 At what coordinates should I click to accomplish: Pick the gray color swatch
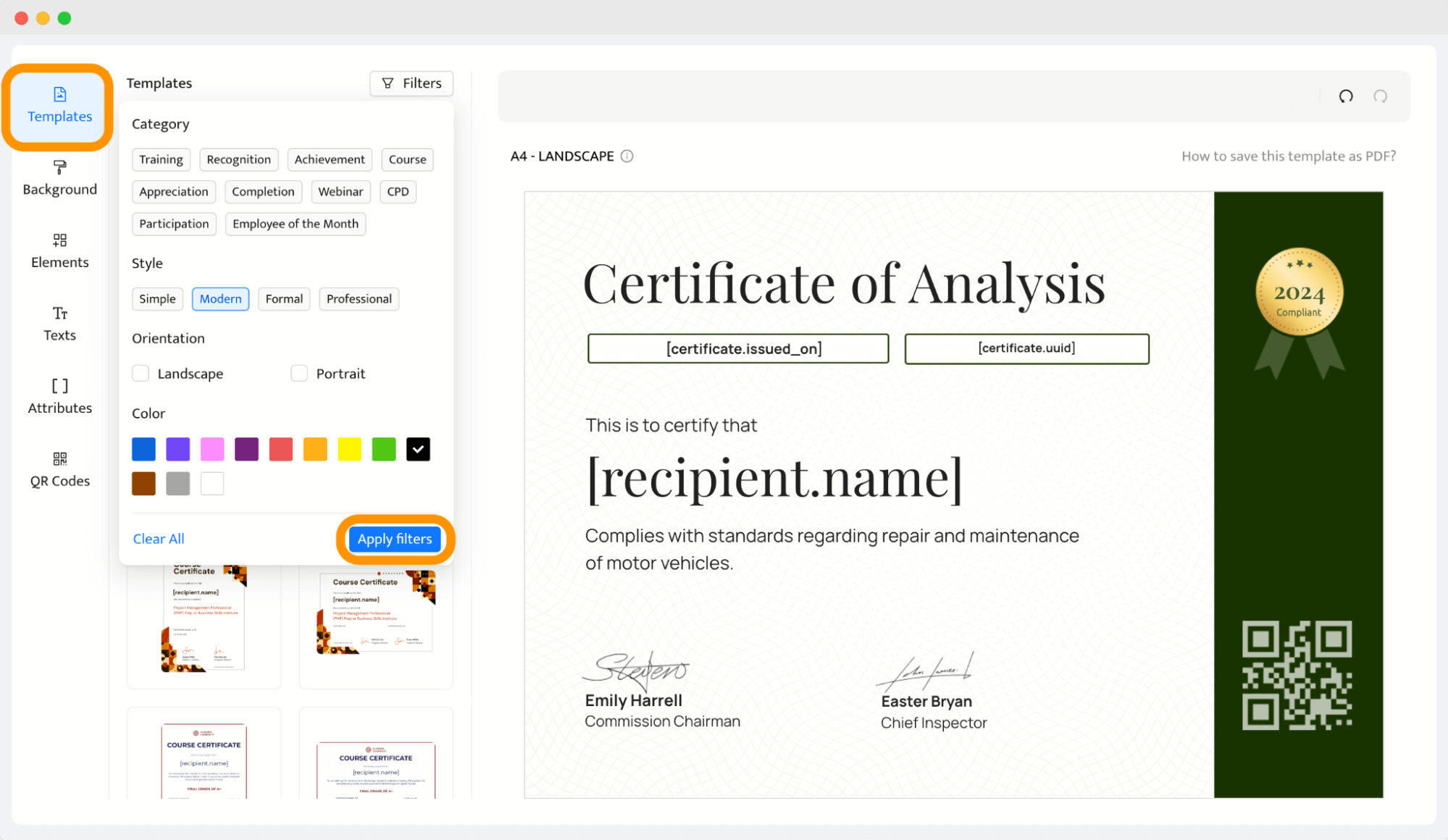[x=178, y=484]
